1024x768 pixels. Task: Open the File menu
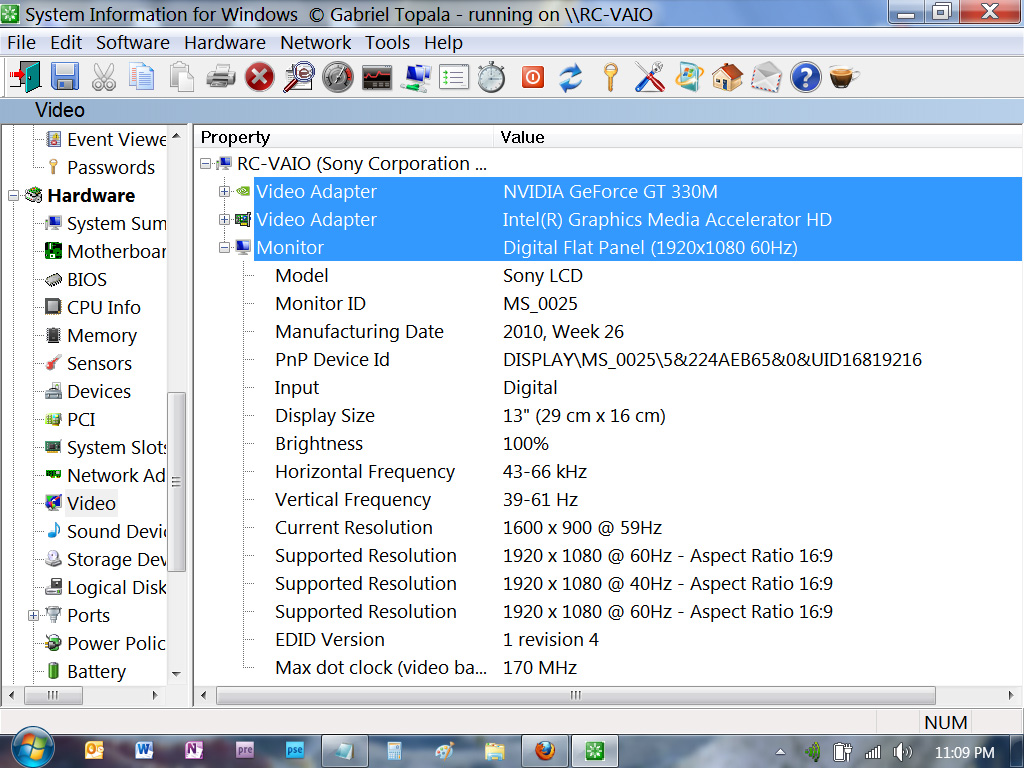coord(22,42)
